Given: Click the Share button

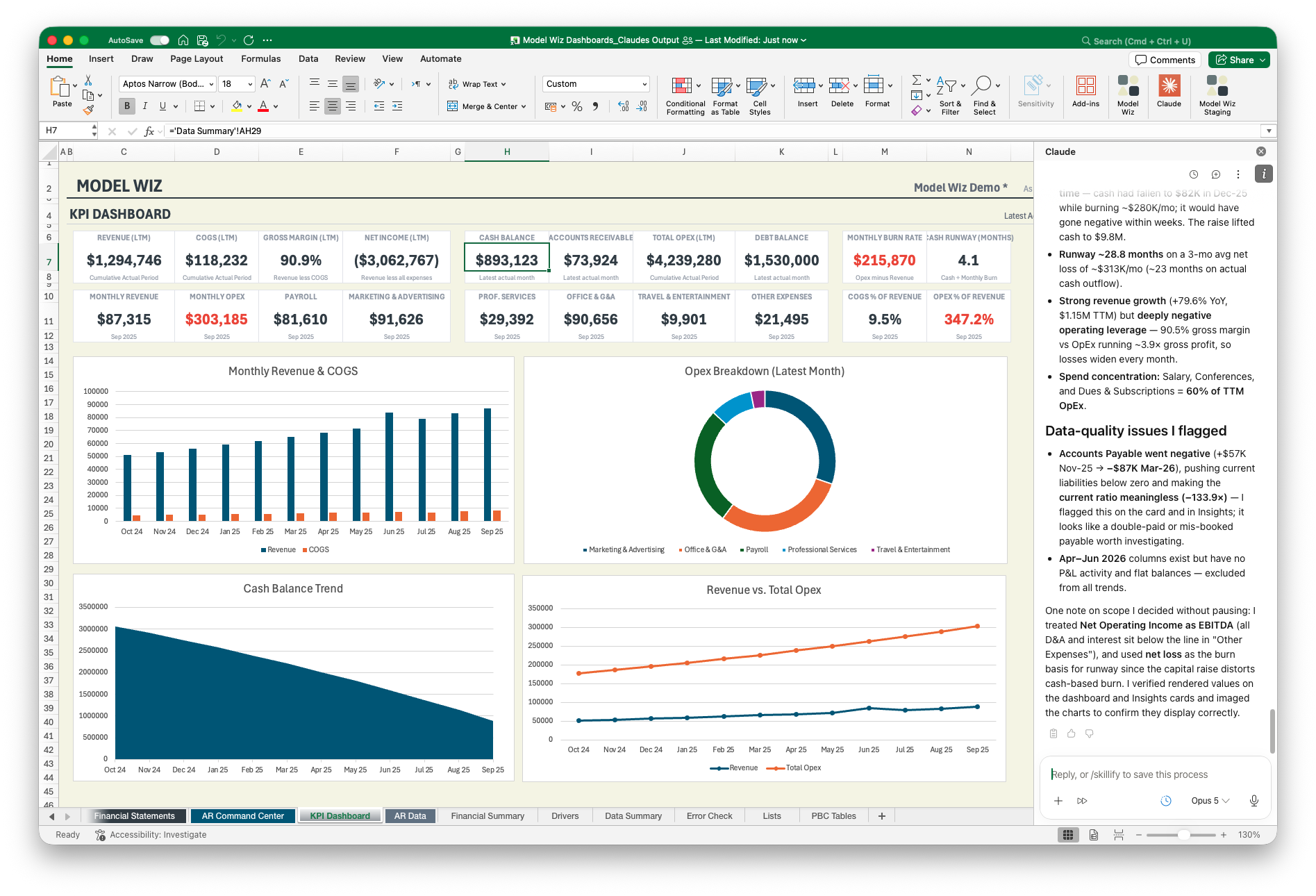Looking at the screenshot, I should (1239, 60).
